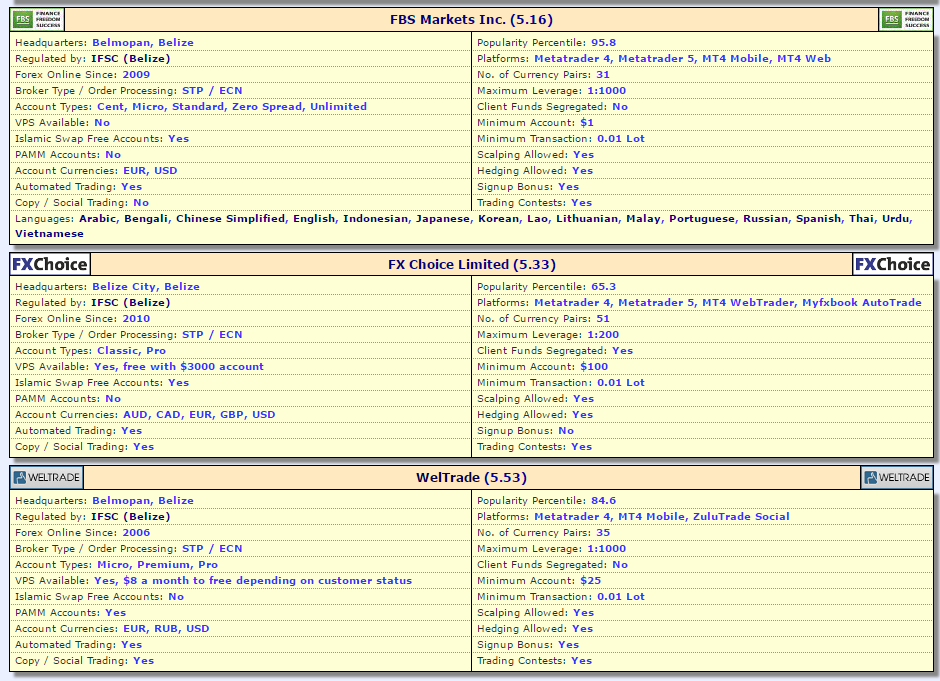The width and height of the screenshot is (940, 681).
Task: Click WelTrade minimum transaction '0.01 Lot'
Action: click(x=621, y=597)
